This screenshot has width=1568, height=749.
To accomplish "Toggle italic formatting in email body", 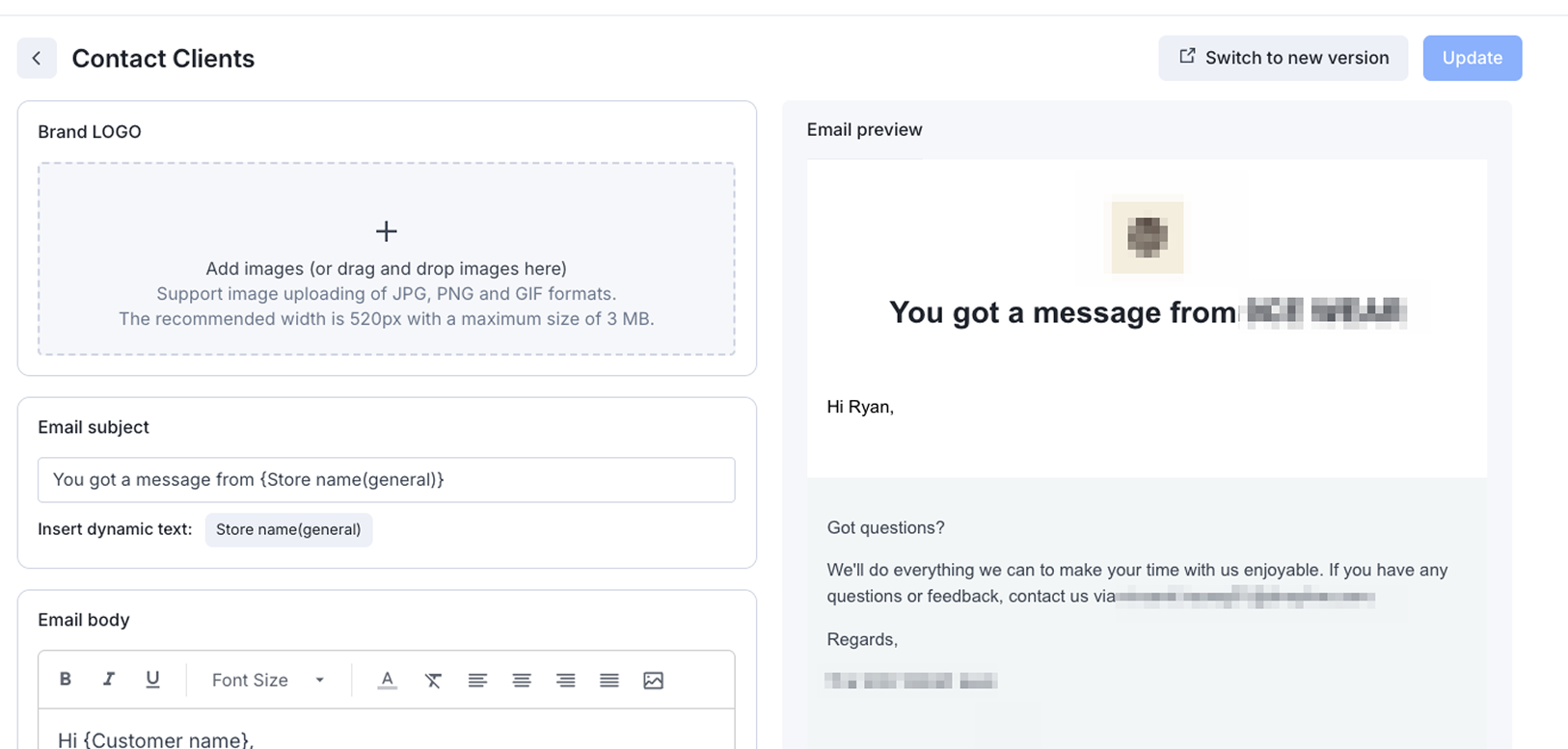I will click(x=109, y=680).
